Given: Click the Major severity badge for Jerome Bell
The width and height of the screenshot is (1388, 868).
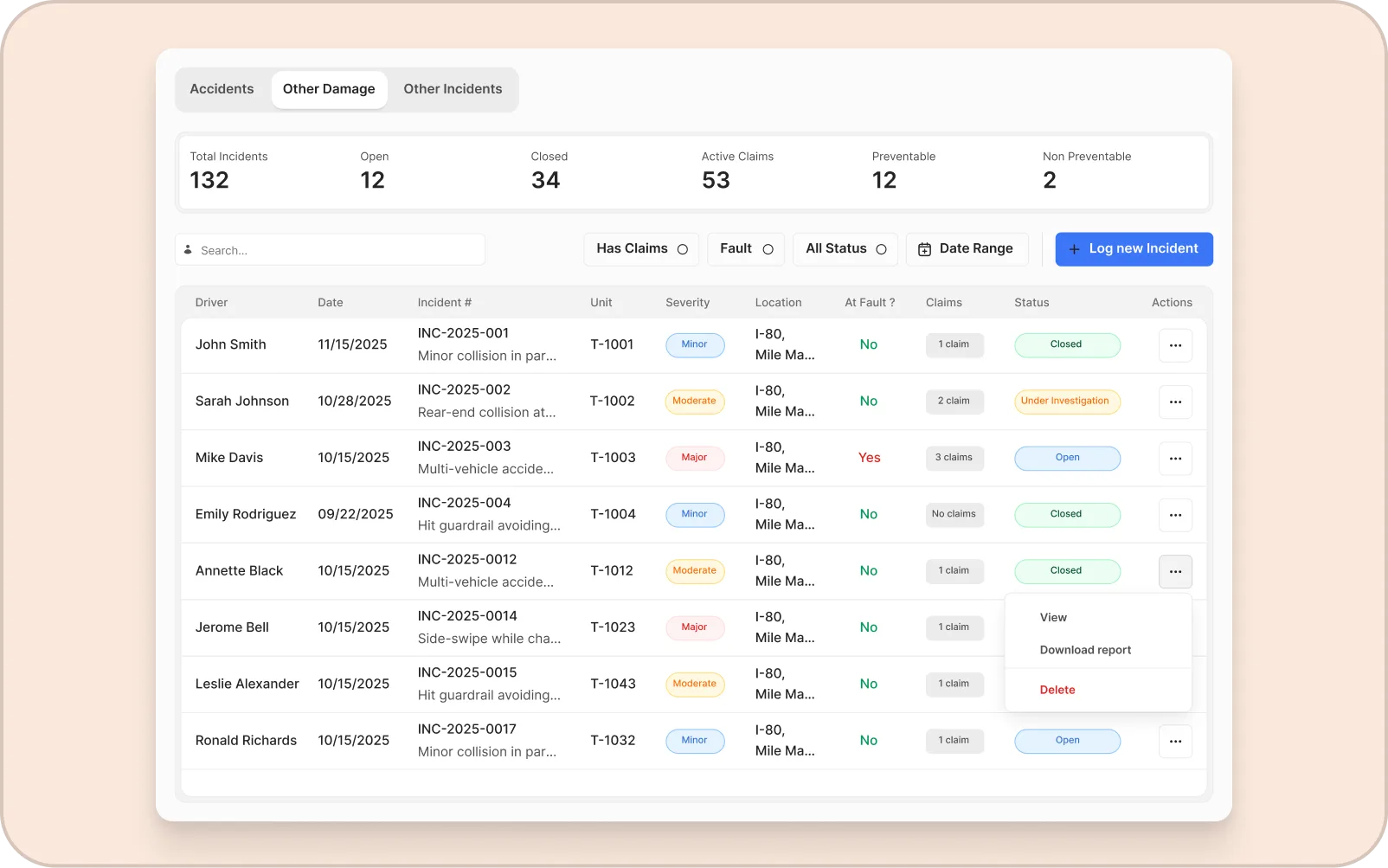Looking at the screenshot, I should click(695, 627).
